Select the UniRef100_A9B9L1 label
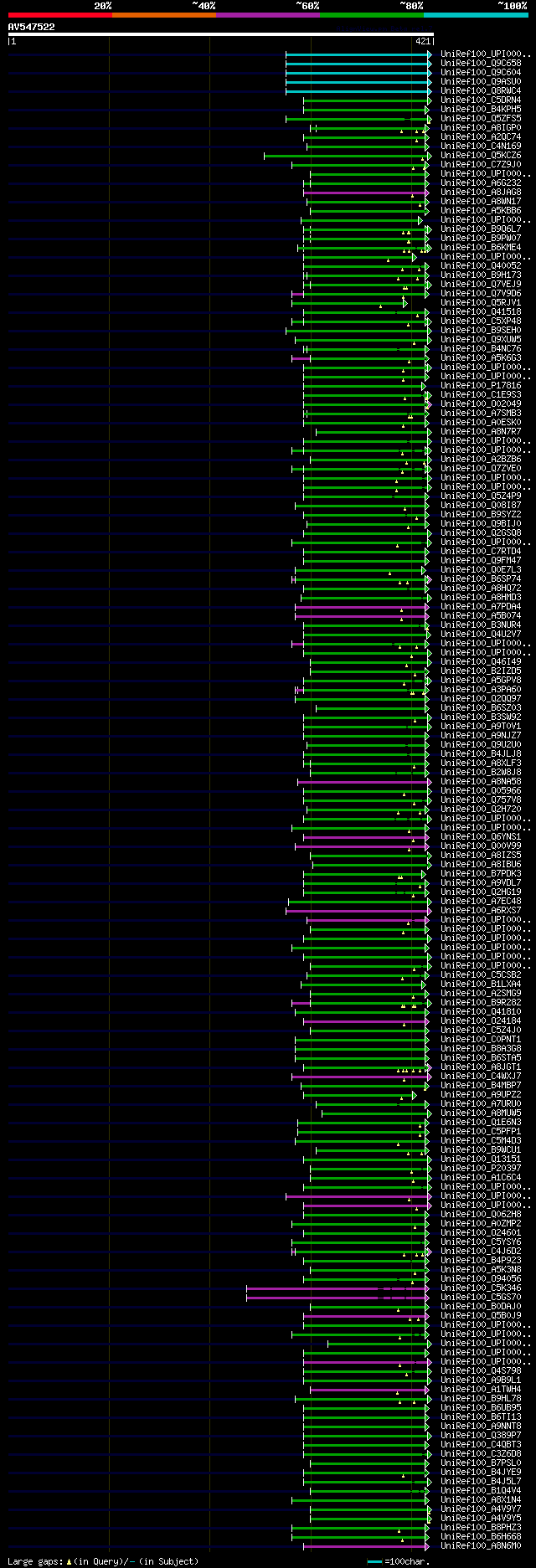 [481, 1380]
